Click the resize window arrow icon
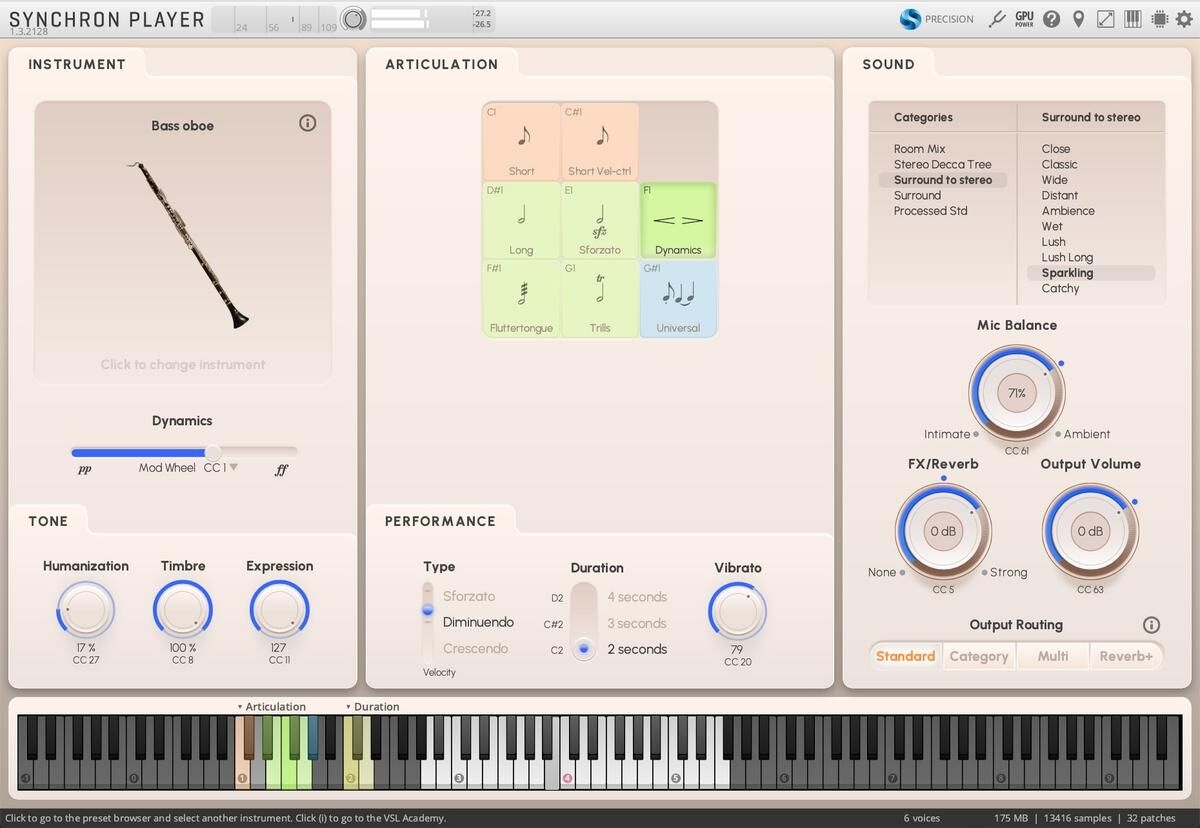Screen dimensions: 1200x828 1106,19
